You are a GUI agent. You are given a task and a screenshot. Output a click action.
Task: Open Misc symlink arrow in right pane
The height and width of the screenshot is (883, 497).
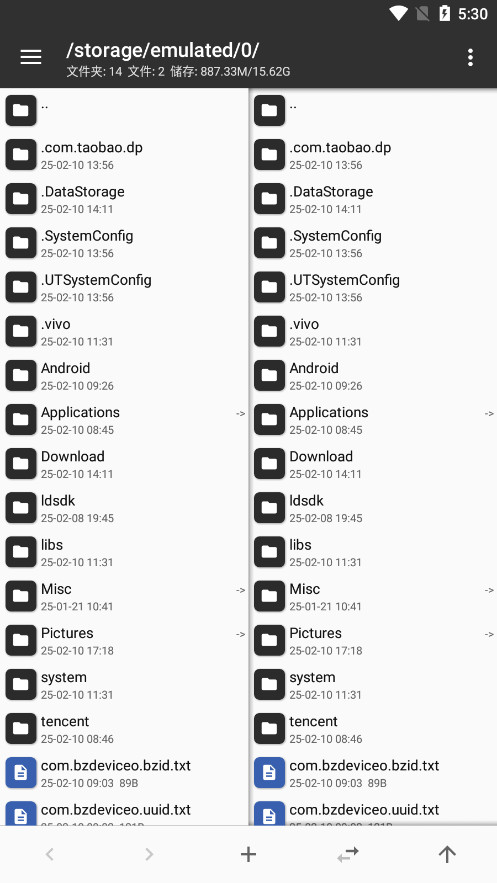[489, 590]
